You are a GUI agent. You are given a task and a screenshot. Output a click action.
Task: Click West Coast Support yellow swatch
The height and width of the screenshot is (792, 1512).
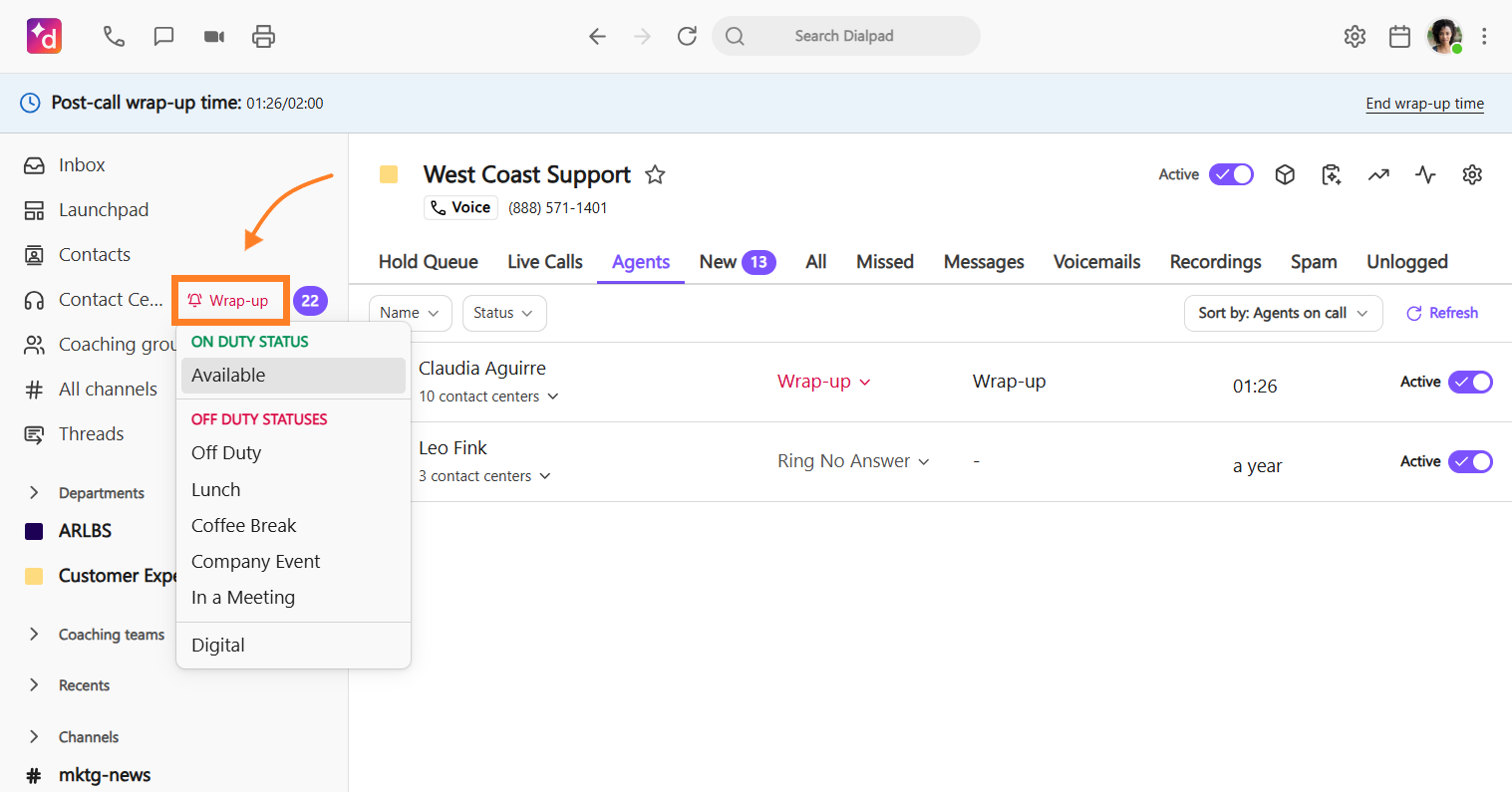pos(389,175)
